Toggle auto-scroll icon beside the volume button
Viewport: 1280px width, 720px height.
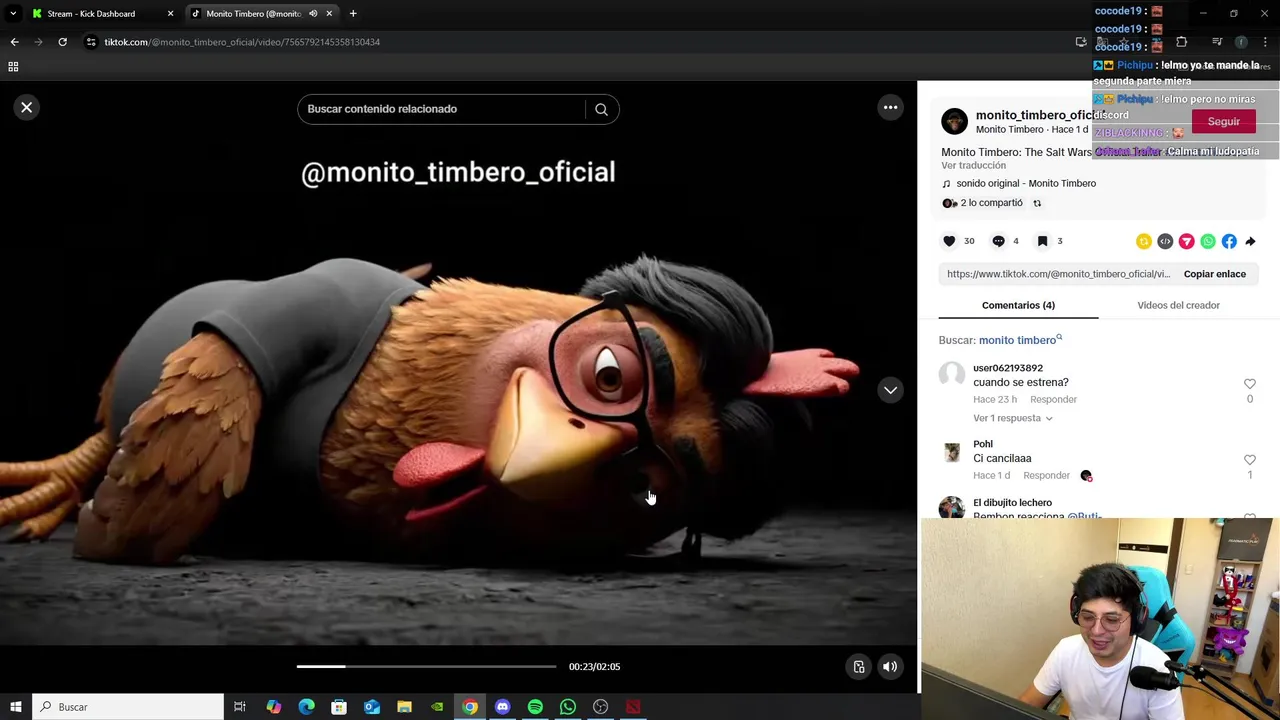coord(859,667)
